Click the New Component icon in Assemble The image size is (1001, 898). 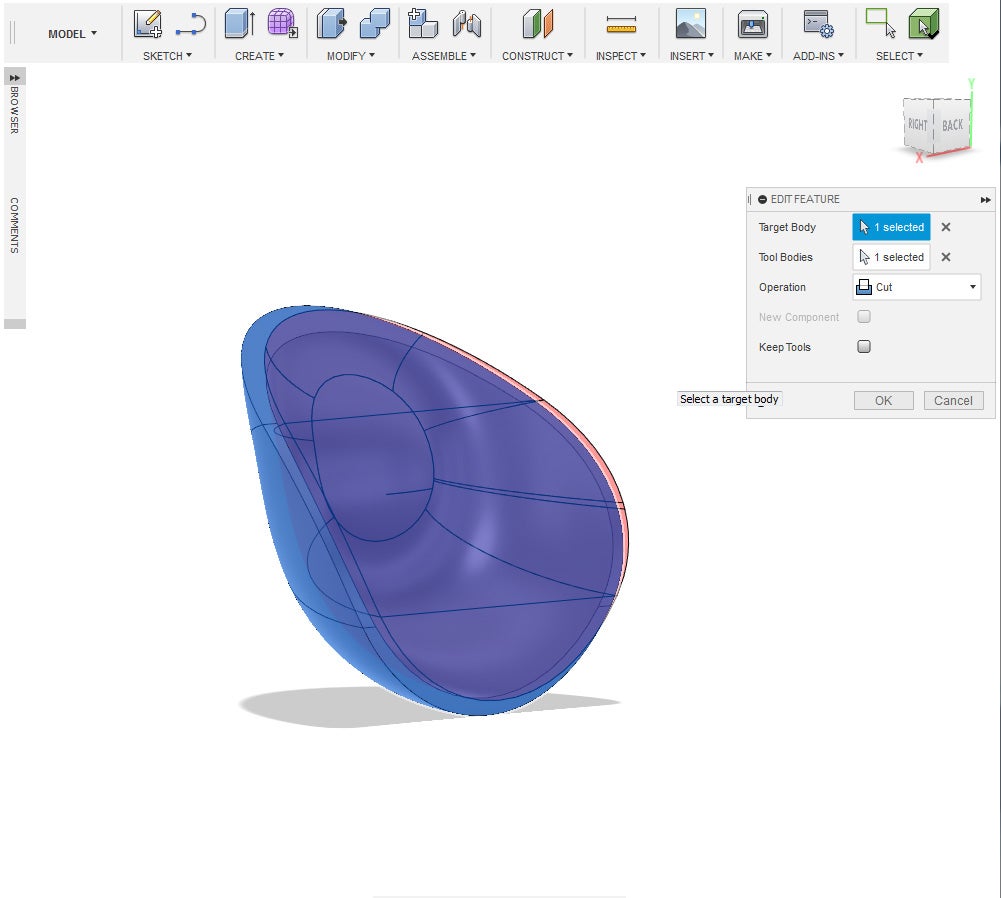(423, 24)
